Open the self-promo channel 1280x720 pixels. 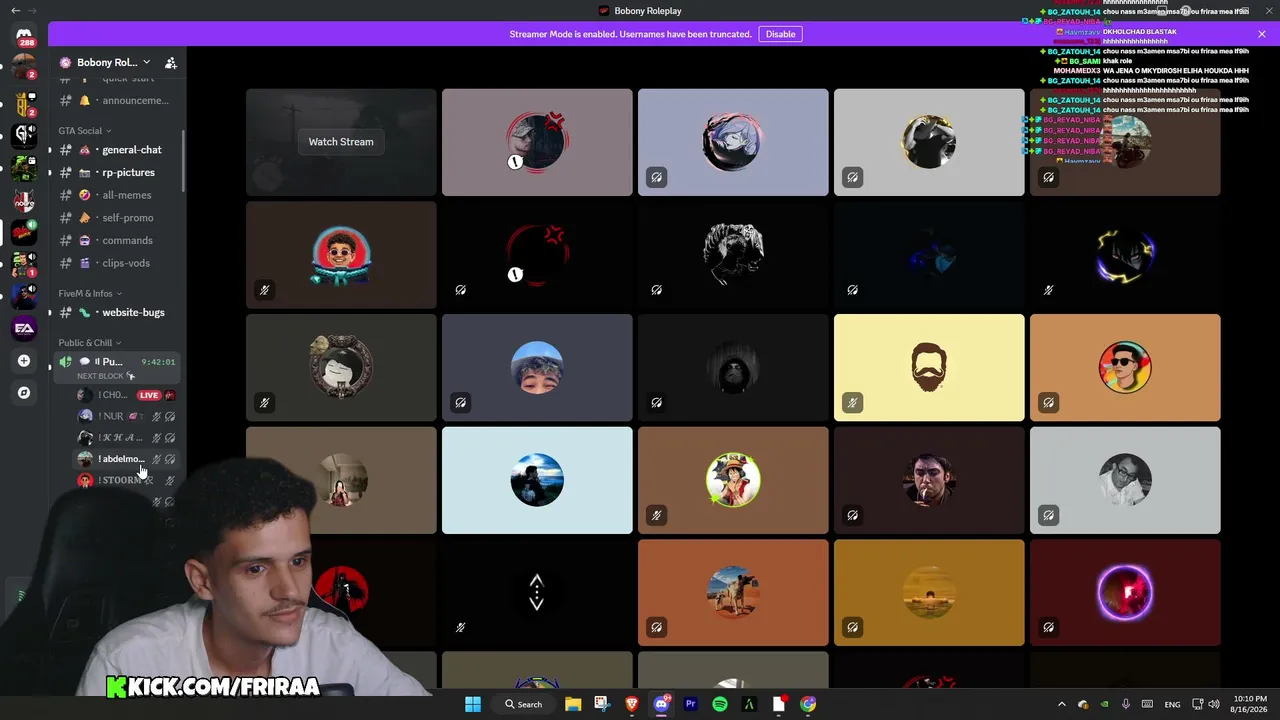[x=118, y=217]
